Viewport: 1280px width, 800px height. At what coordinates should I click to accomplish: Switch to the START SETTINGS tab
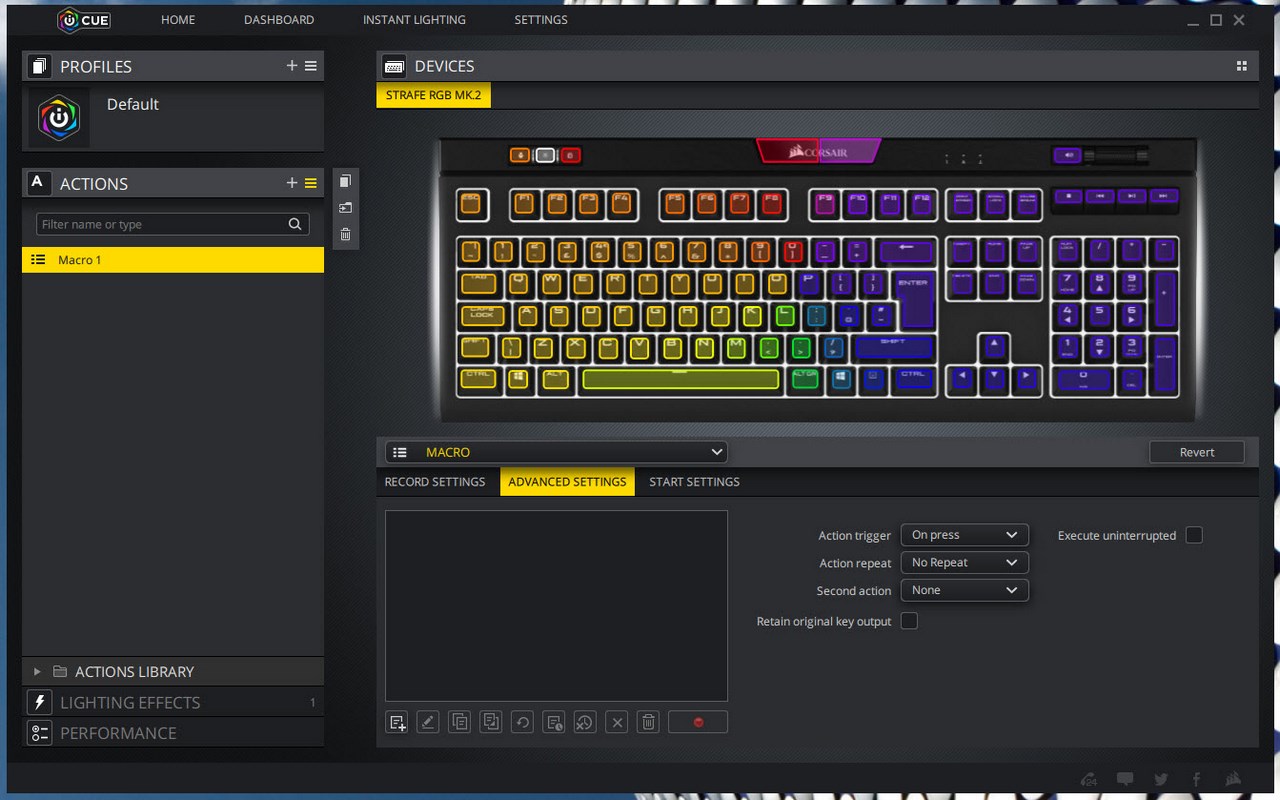pyautogui.click(x=694, y=481)
